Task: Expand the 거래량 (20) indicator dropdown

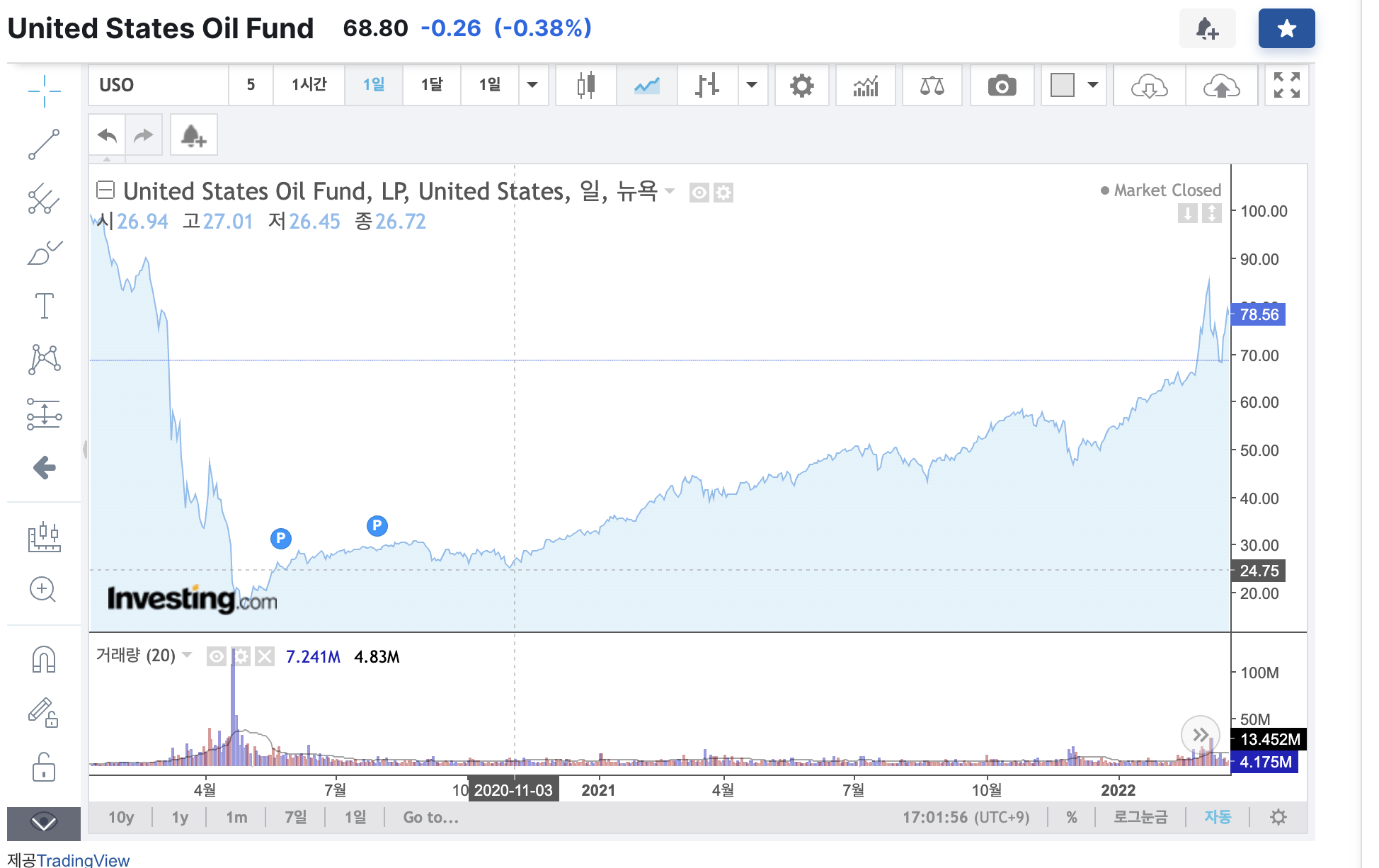Action: tap(188, 655)
